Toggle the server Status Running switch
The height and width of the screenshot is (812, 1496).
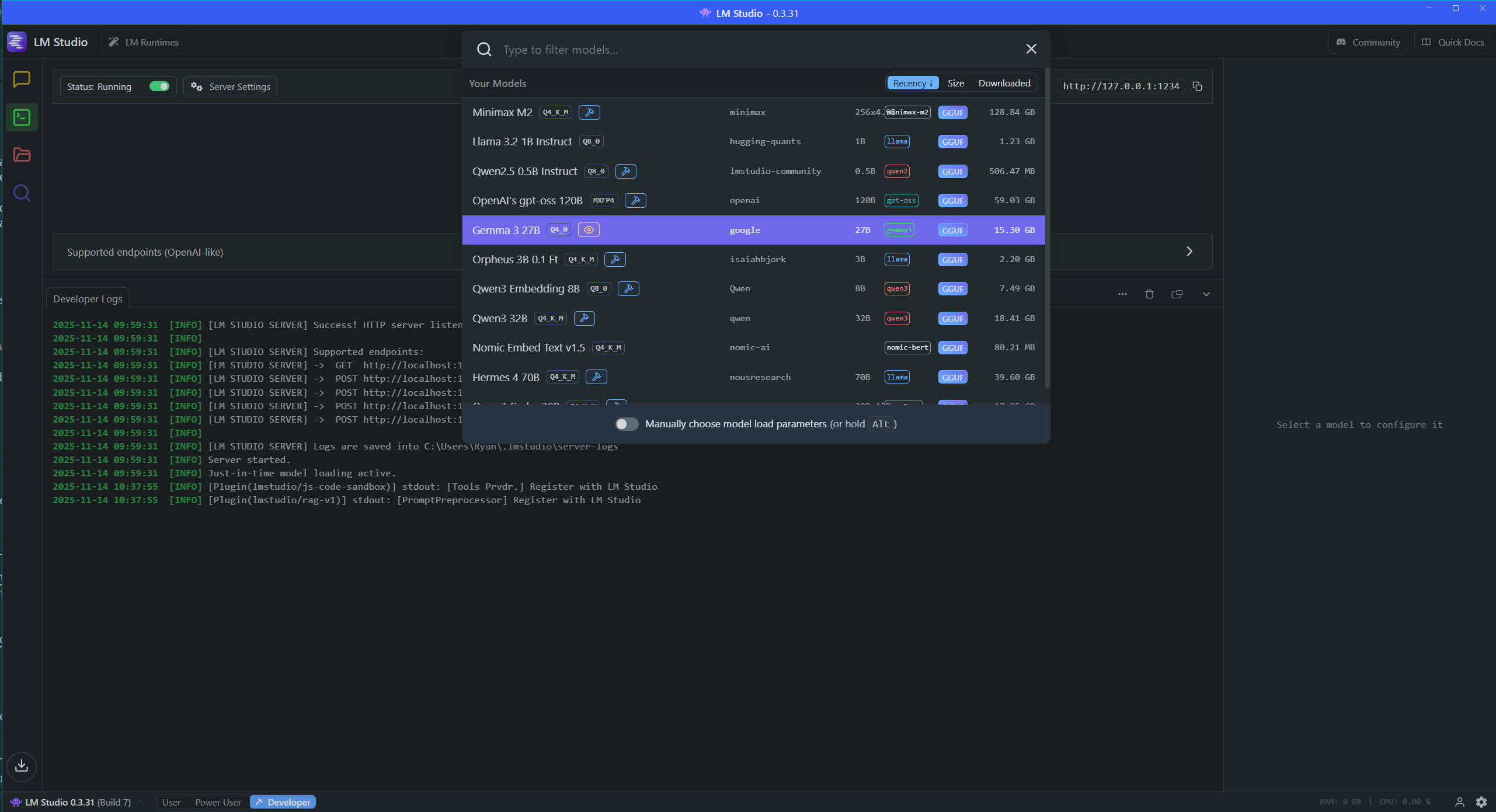[159, 86]
